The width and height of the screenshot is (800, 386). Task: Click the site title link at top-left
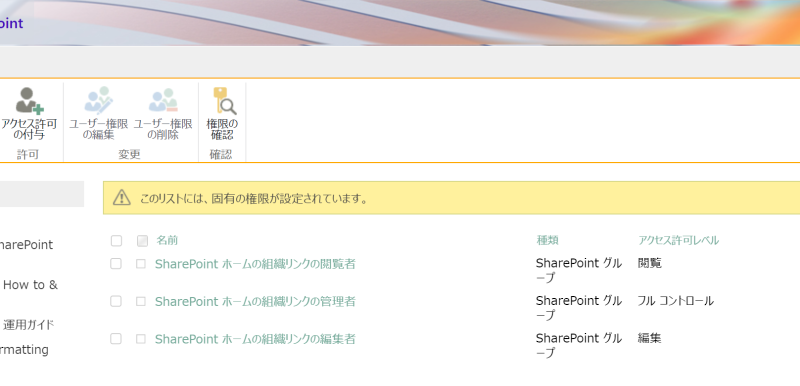click(11, 23)
